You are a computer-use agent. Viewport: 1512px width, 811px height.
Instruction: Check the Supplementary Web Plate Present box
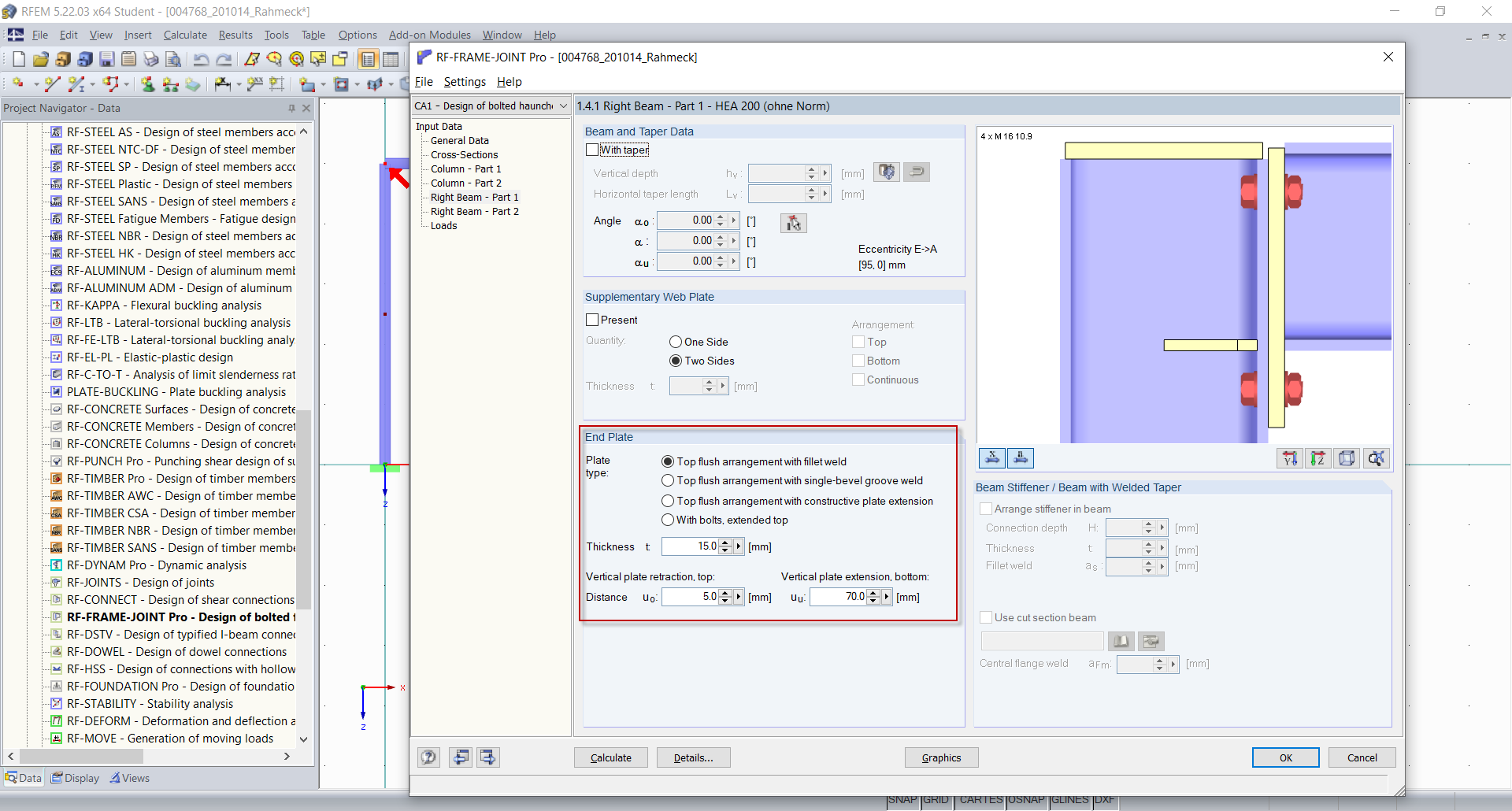point(592,320)
